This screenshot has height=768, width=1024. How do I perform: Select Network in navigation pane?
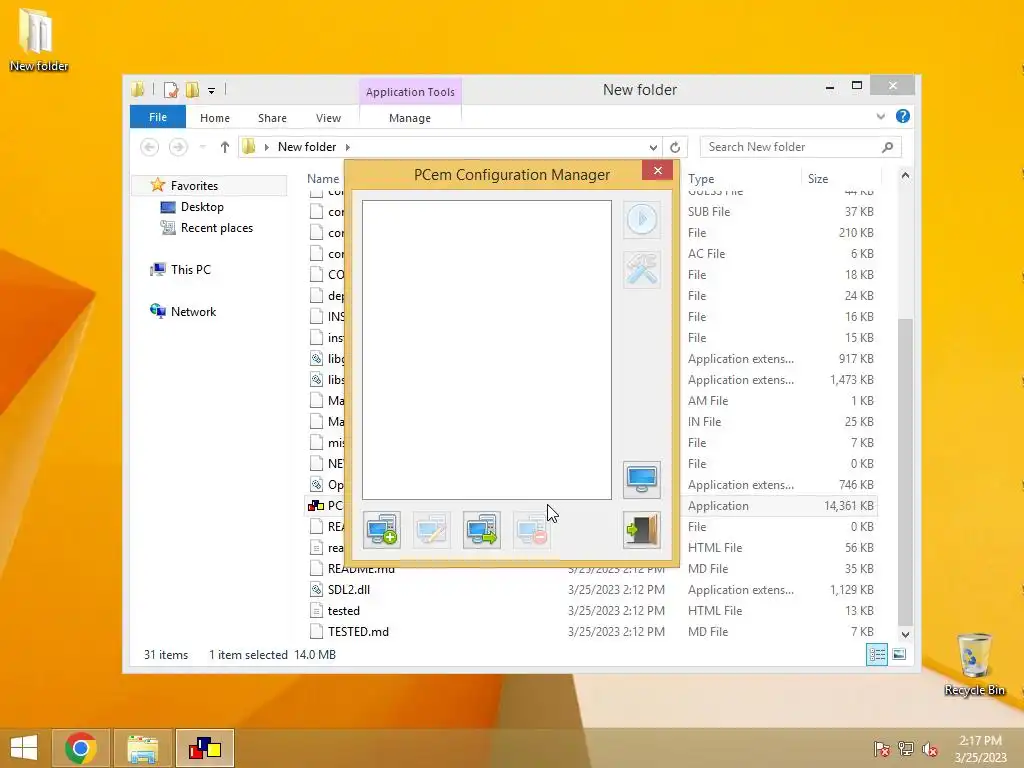click(x=193, y=312)
